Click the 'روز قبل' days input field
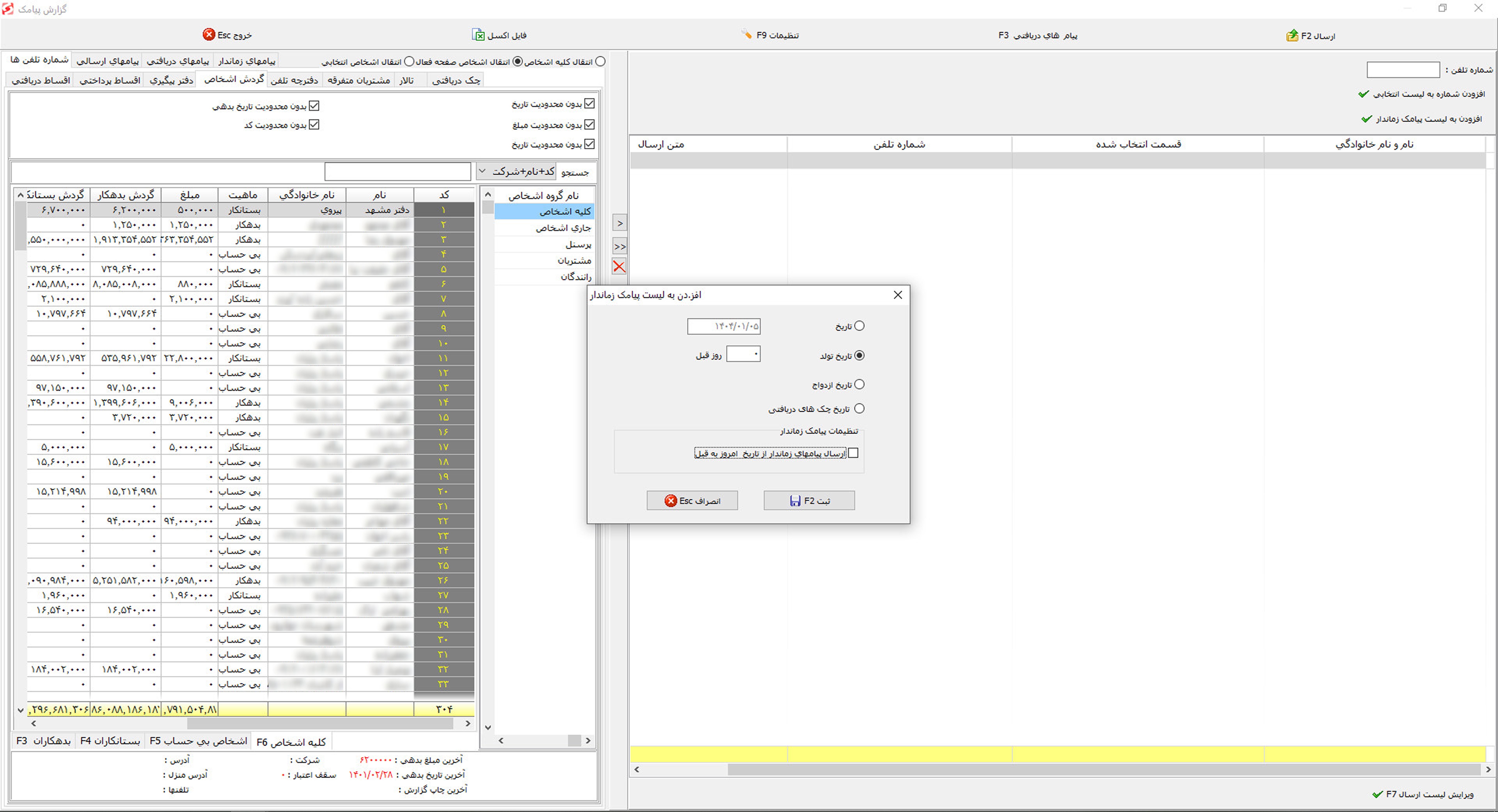This screenshot has height=812, width=1498. click(743, 354)
